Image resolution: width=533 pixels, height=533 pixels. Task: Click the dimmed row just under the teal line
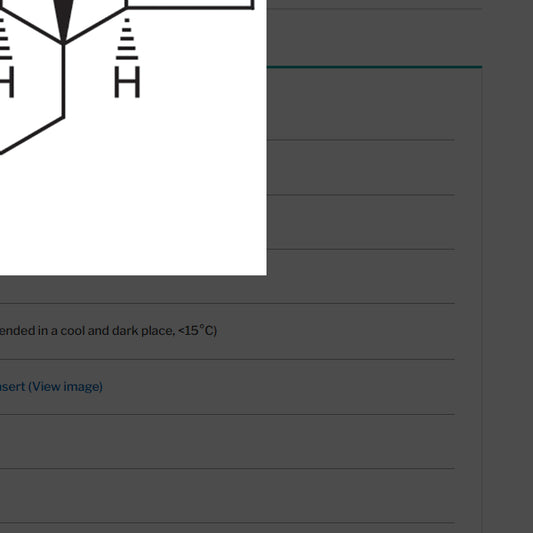(361, 104)
